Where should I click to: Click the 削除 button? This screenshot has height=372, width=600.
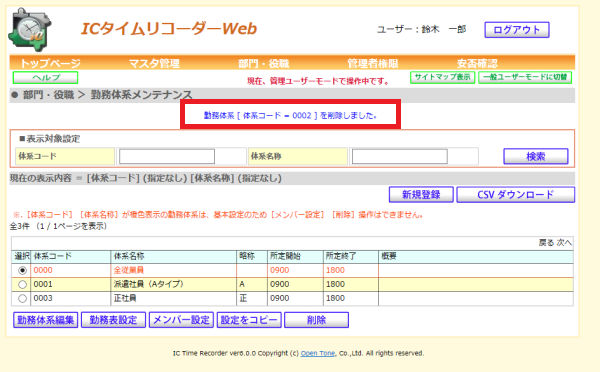[x=316, y=320]
